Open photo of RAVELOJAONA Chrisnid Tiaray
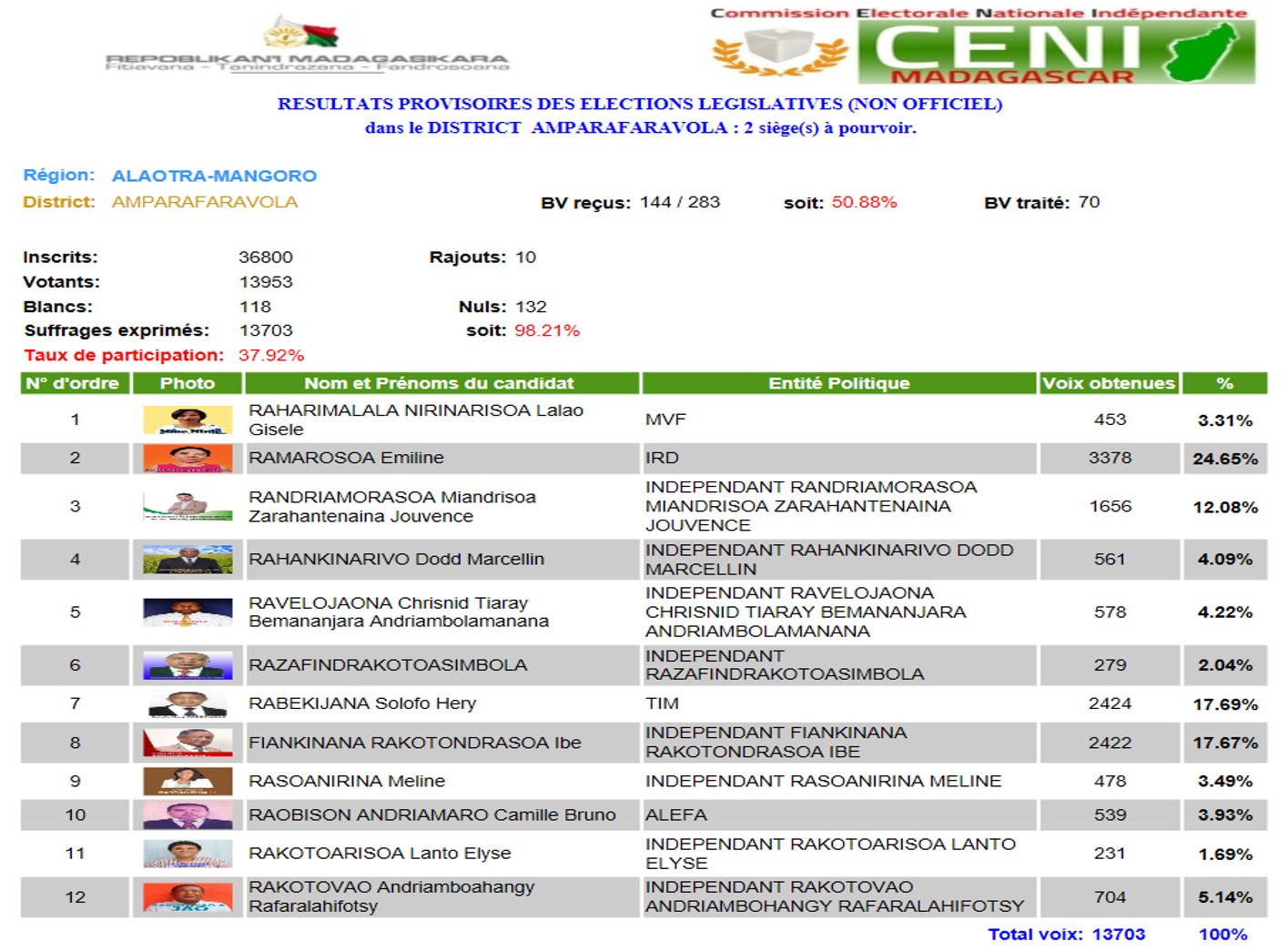The image size is (1288, 951). pos(188,612)
